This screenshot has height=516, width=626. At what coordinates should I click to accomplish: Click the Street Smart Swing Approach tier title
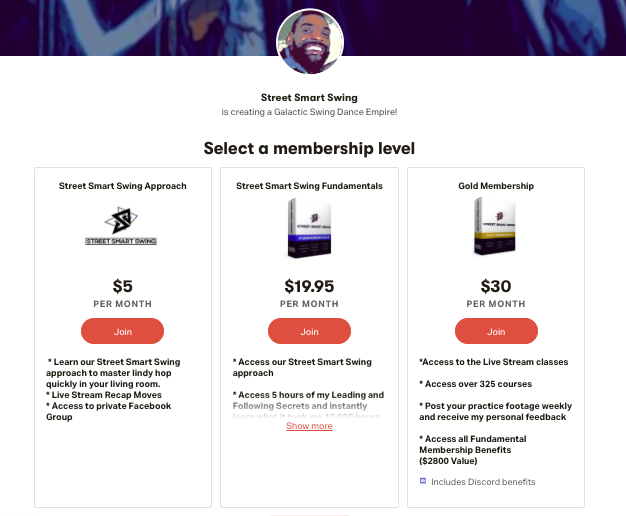[x=123, y=186]
